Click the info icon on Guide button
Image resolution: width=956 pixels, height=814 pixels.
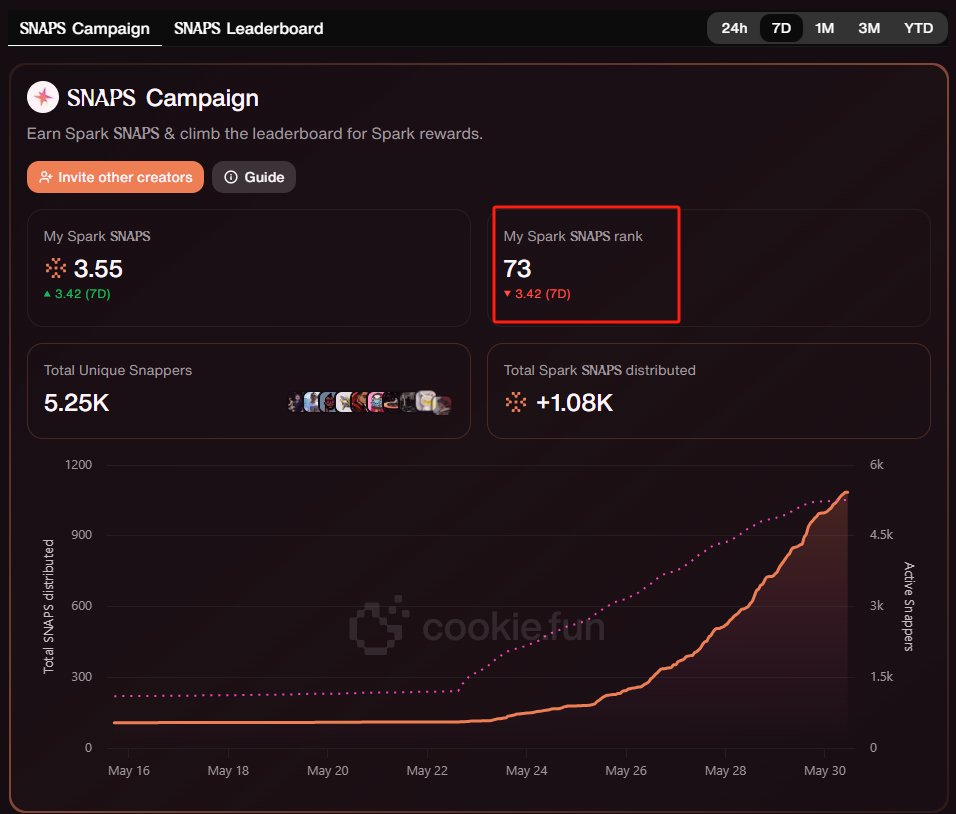231,177
